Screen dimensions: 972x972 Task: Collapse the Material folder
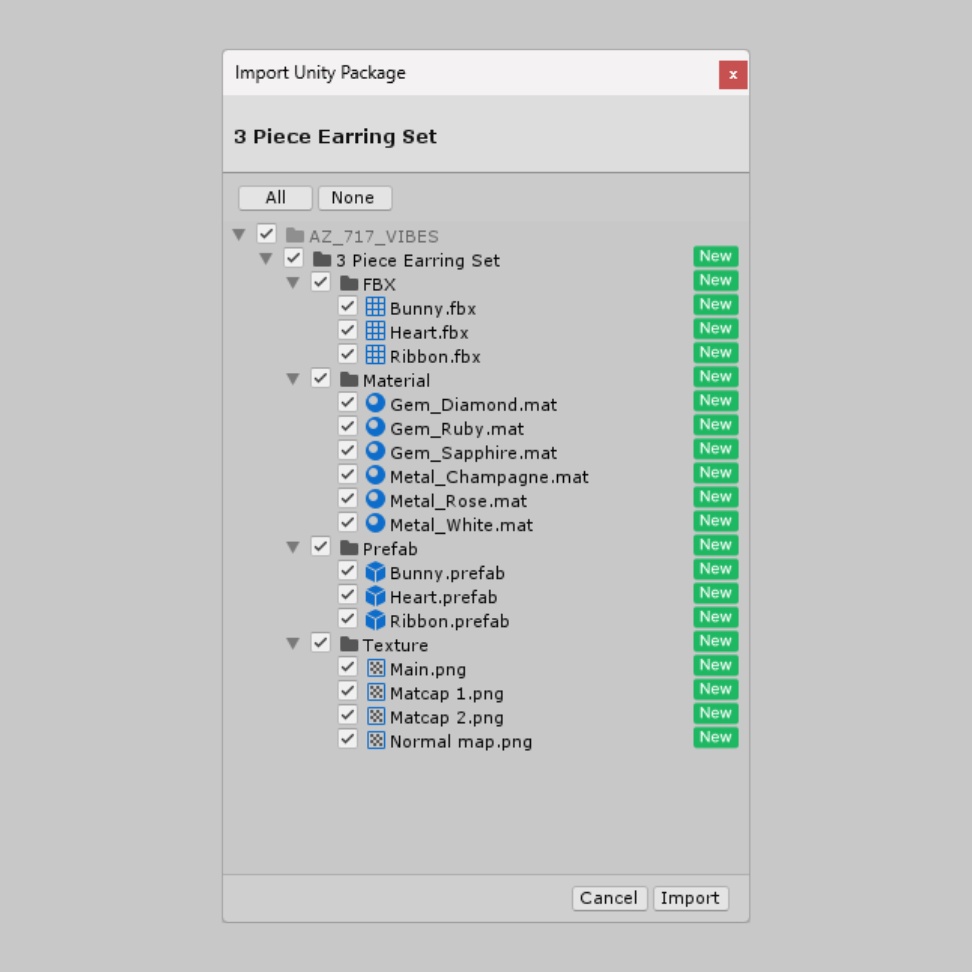(293, 380)
